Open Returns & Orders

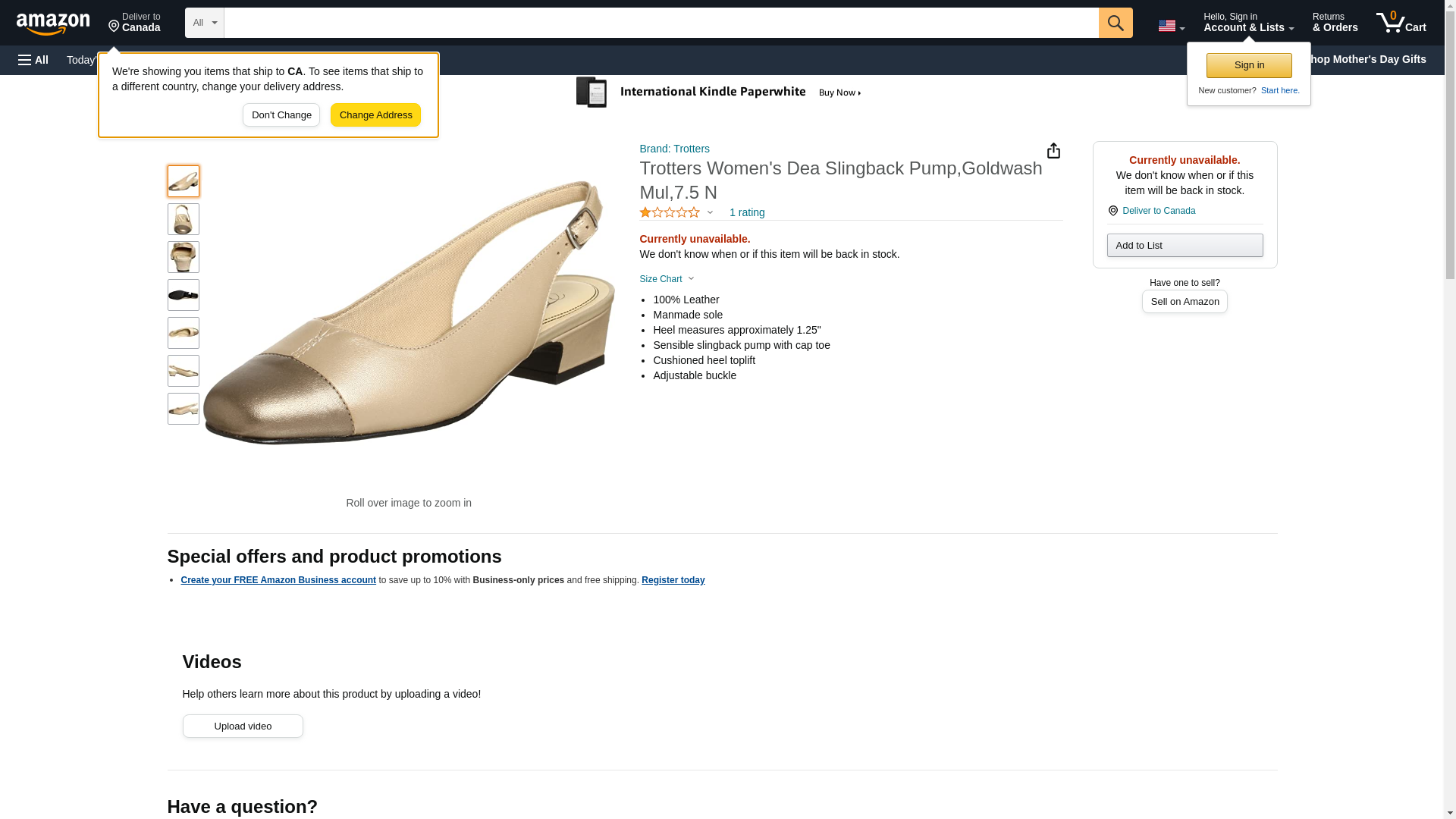click(1335, 23)
